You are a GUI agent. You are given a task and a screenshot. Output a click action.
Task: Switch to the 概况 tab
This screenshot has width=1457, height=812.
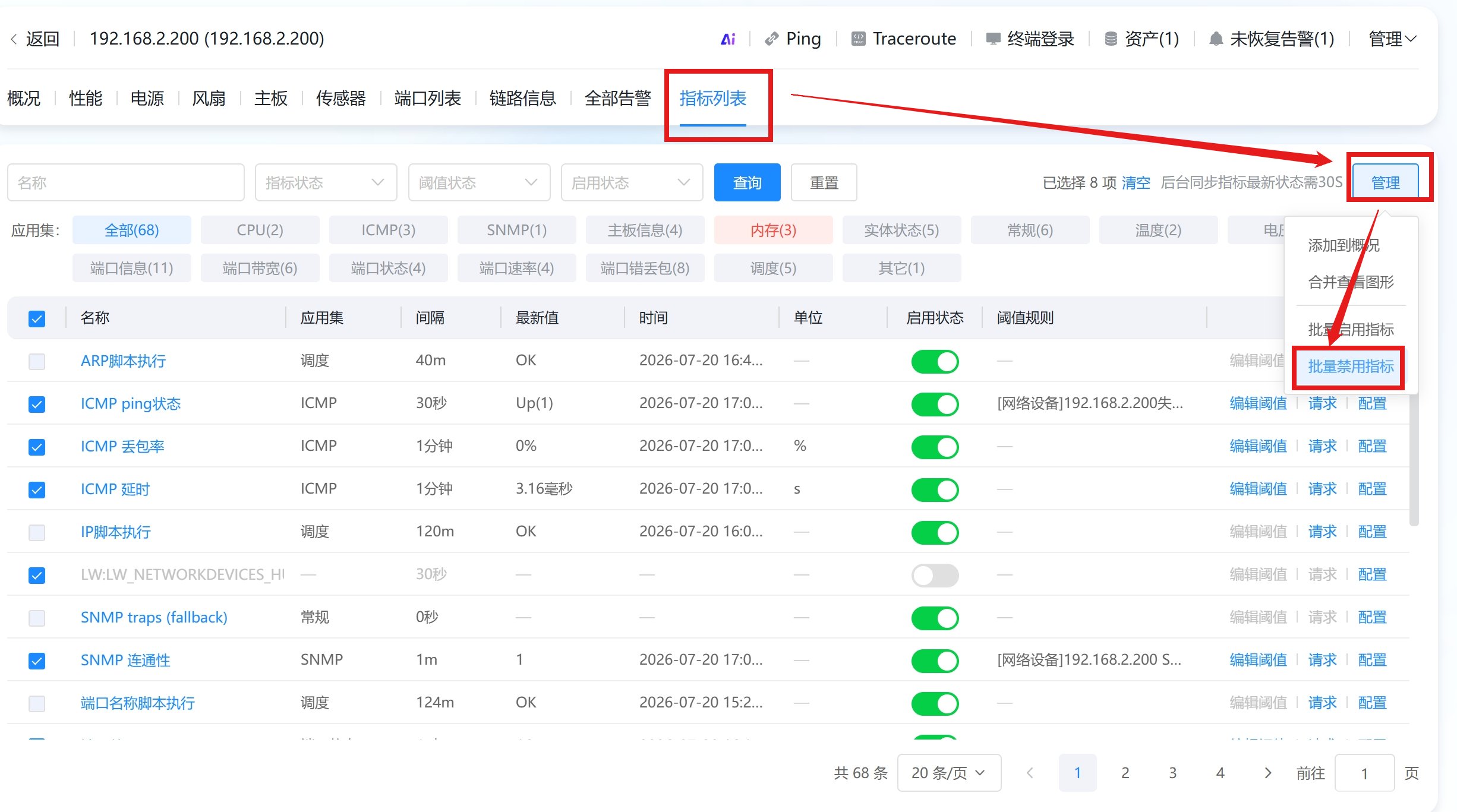pos(24,98)
